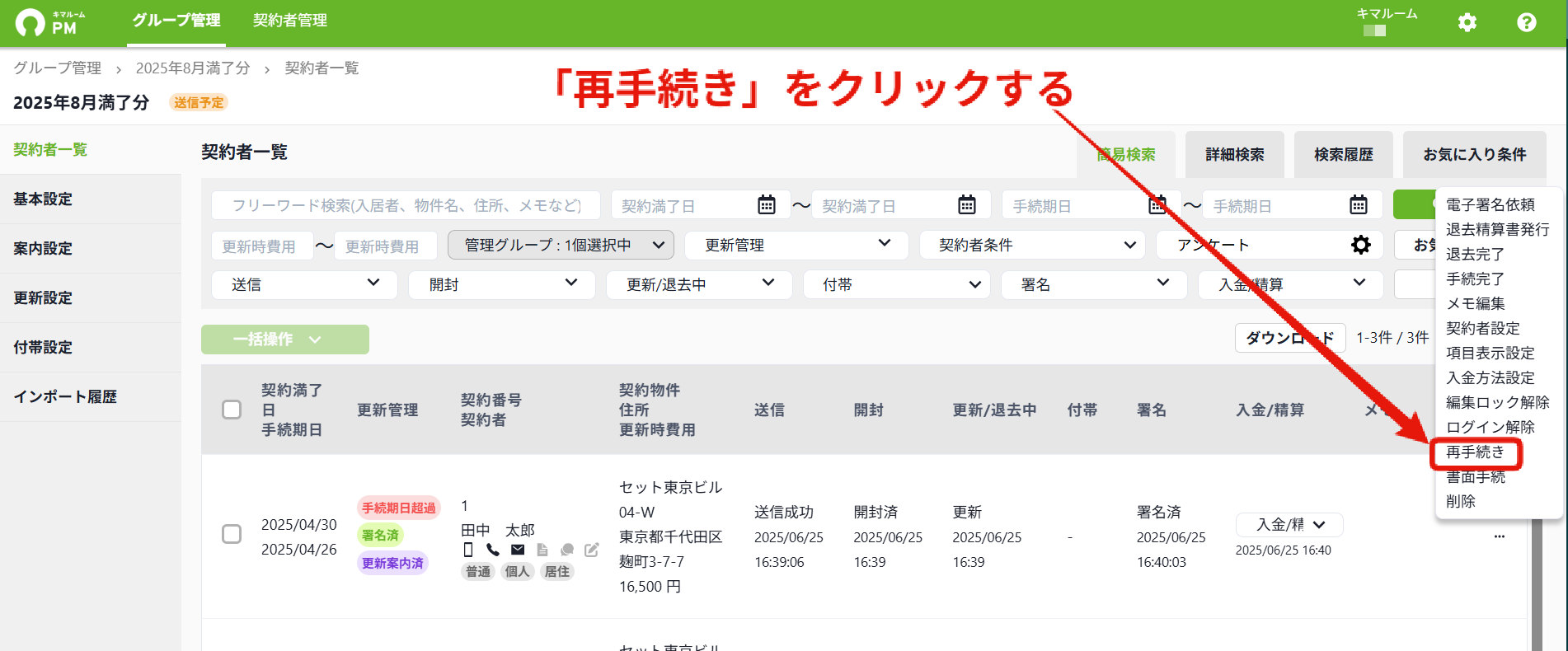Click the フリーワード検索 input field
Viewport: 1568px width, 651px height.
tap(406, 205)
